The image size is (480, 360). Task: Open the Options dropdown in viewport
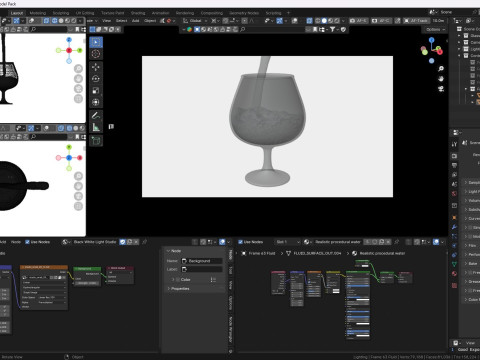point(435,29)
